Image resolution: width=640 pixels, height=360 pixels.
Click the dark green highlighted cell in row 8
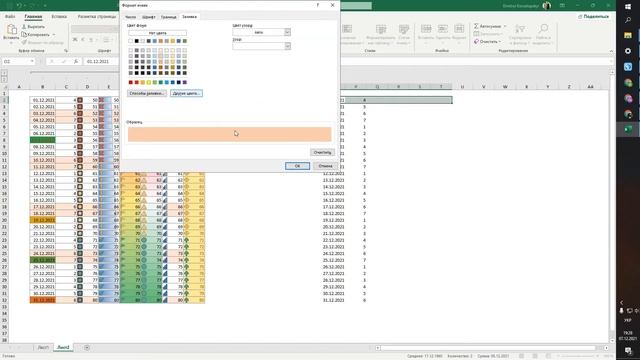coord(42,140)
